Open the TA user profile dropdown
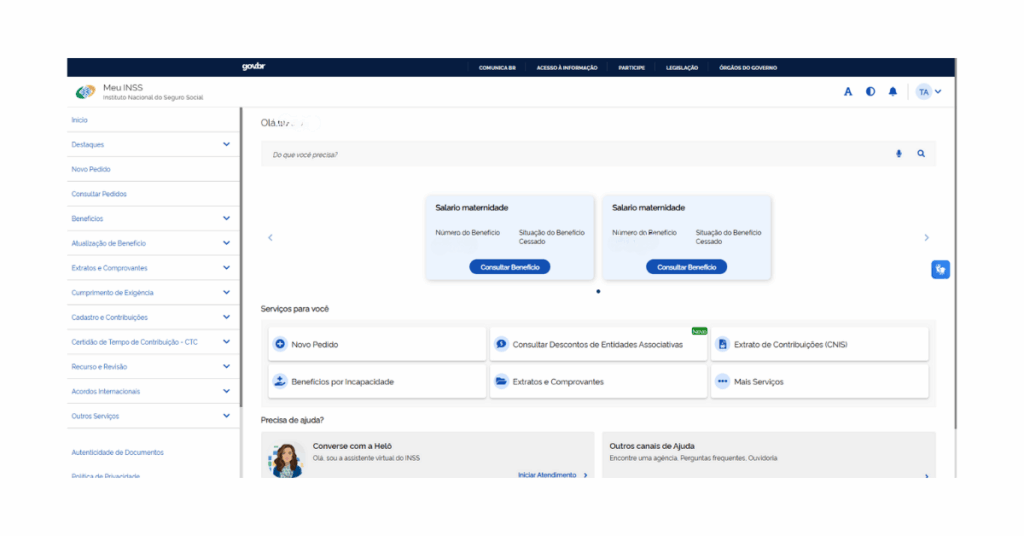 (929, 92)
